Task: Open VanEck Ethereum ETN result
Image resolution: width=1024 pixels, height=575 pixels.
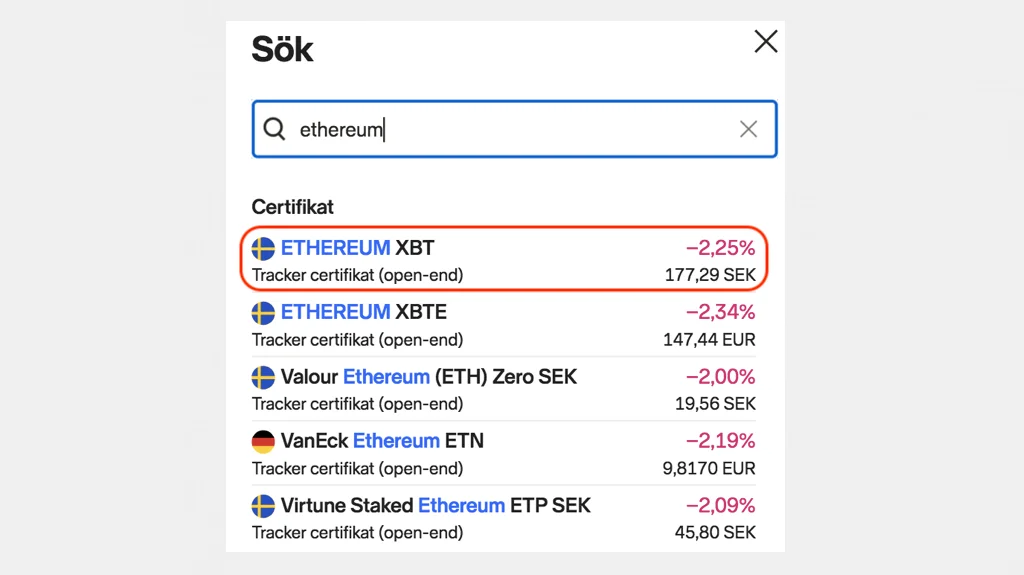Action: click(382, 441)
